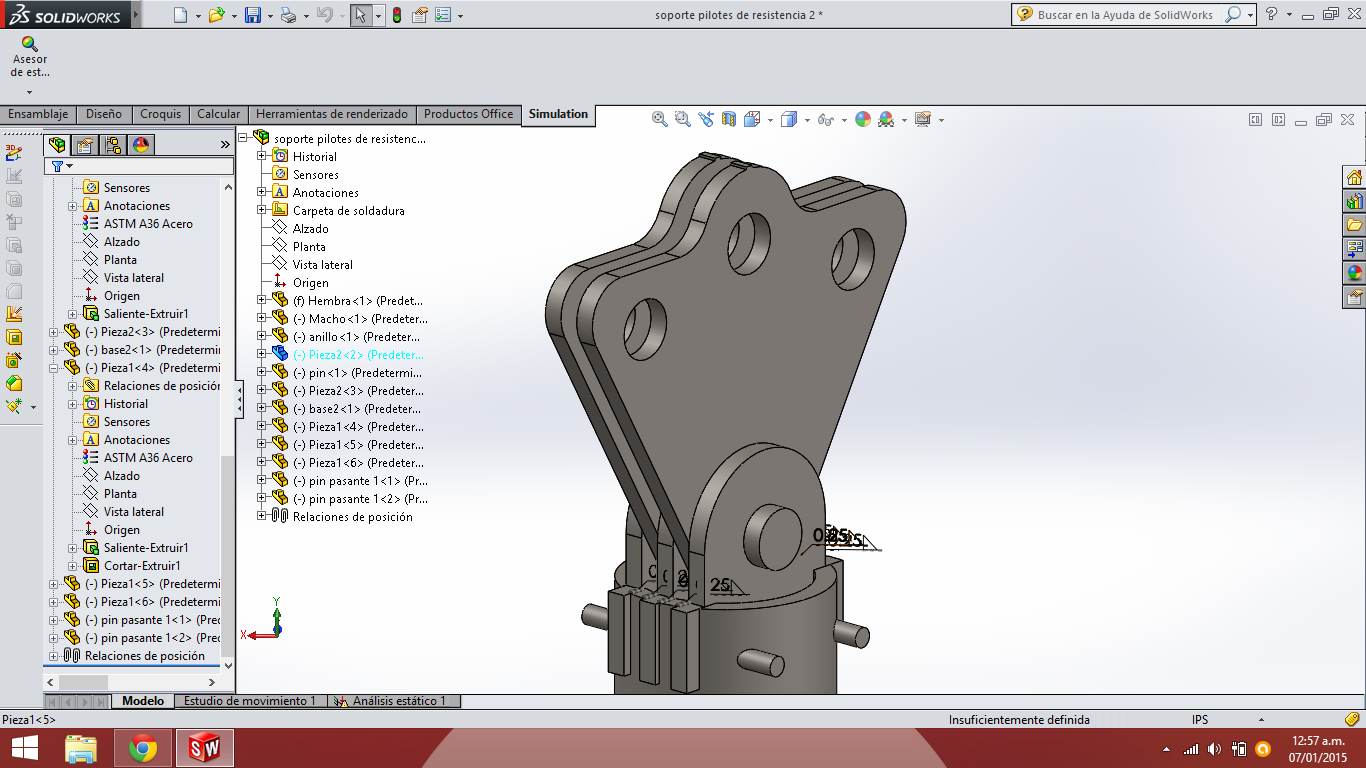The image size is (1366, 768).
Task: Open the ConfigurationManager tab icon
Action: [x=113, y=144]
